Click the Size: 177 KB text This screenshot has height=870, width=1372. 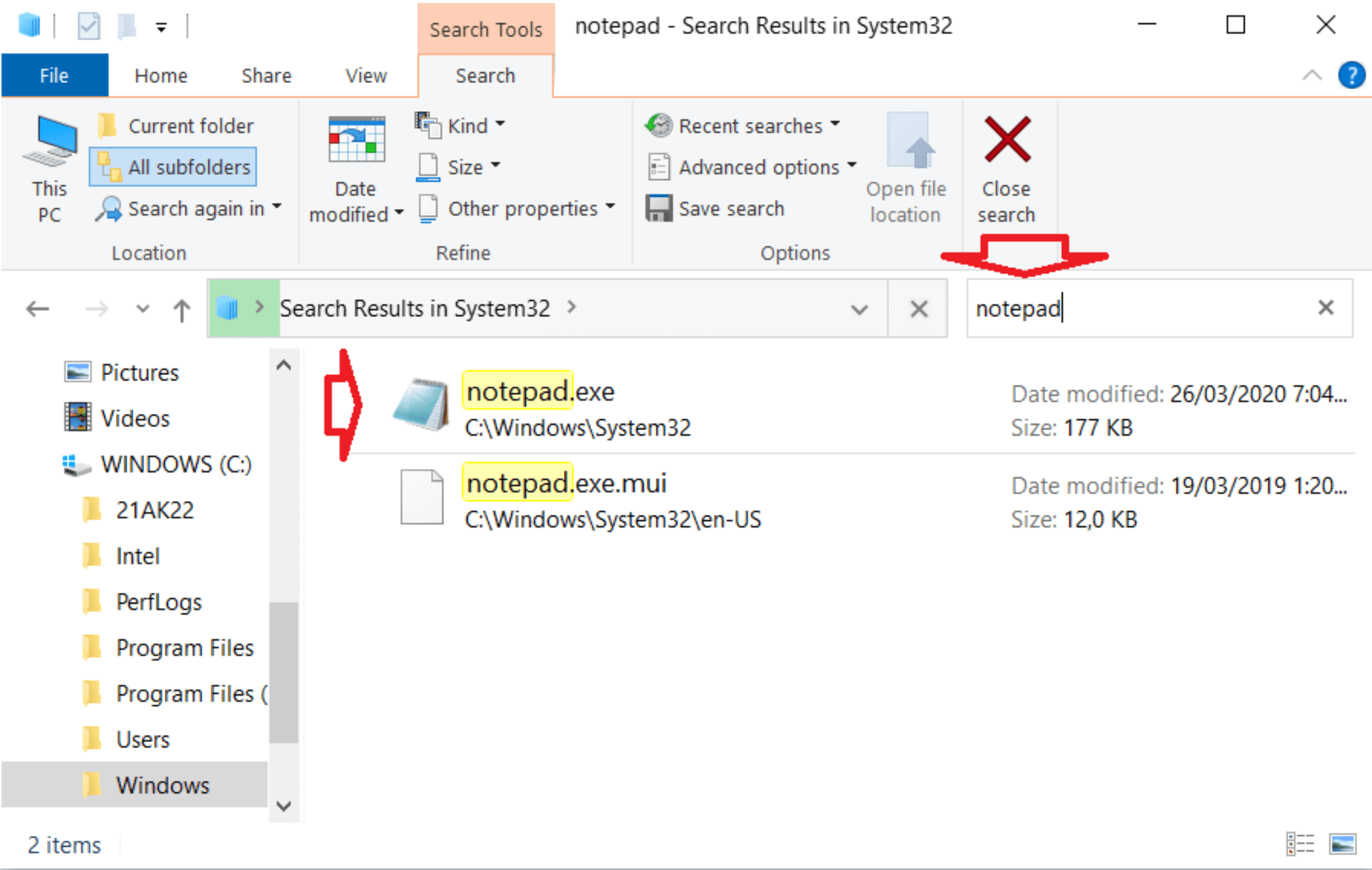click(x=1071, y=428)
